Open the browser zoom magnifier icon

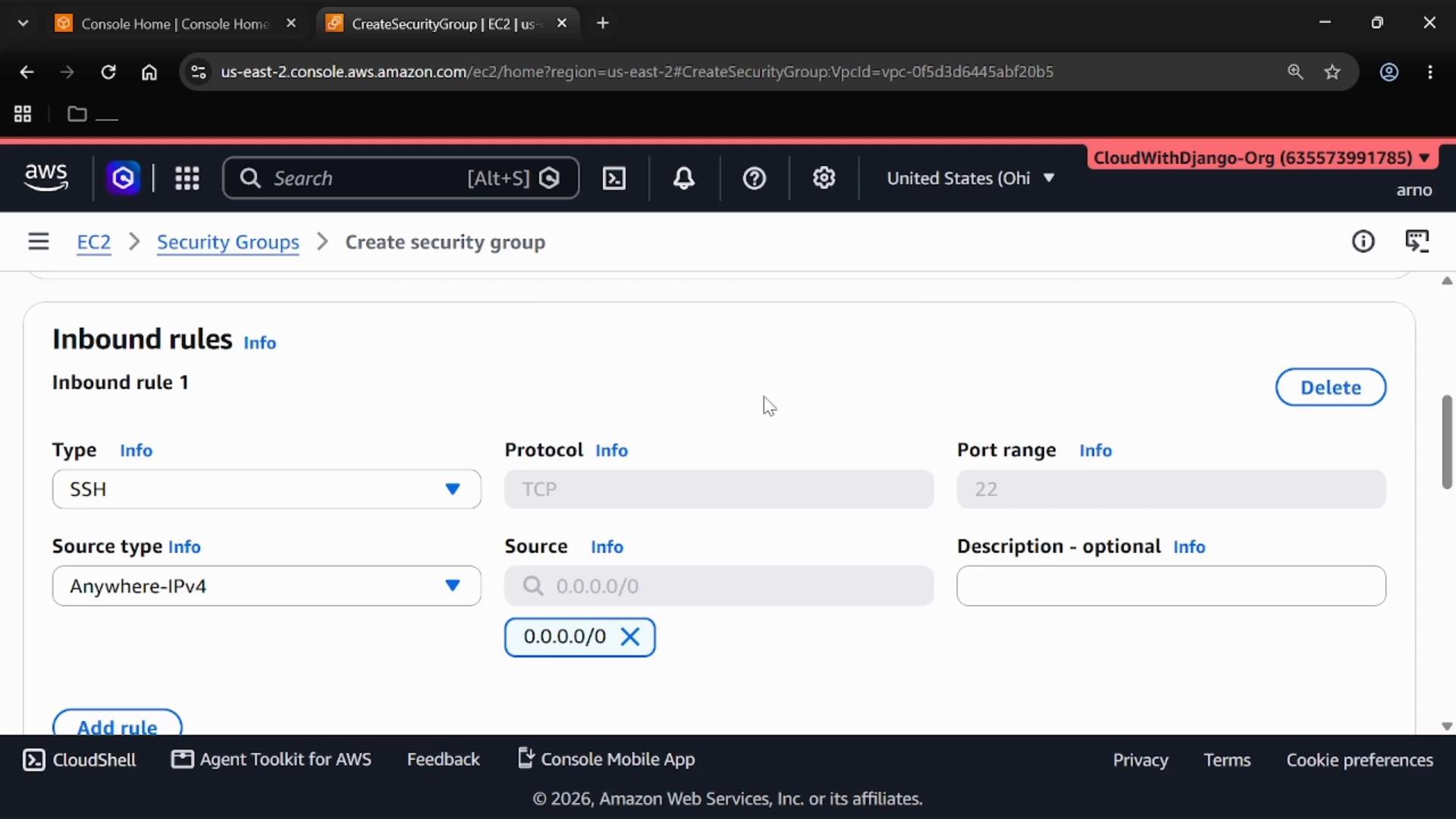coord(1295,72)
